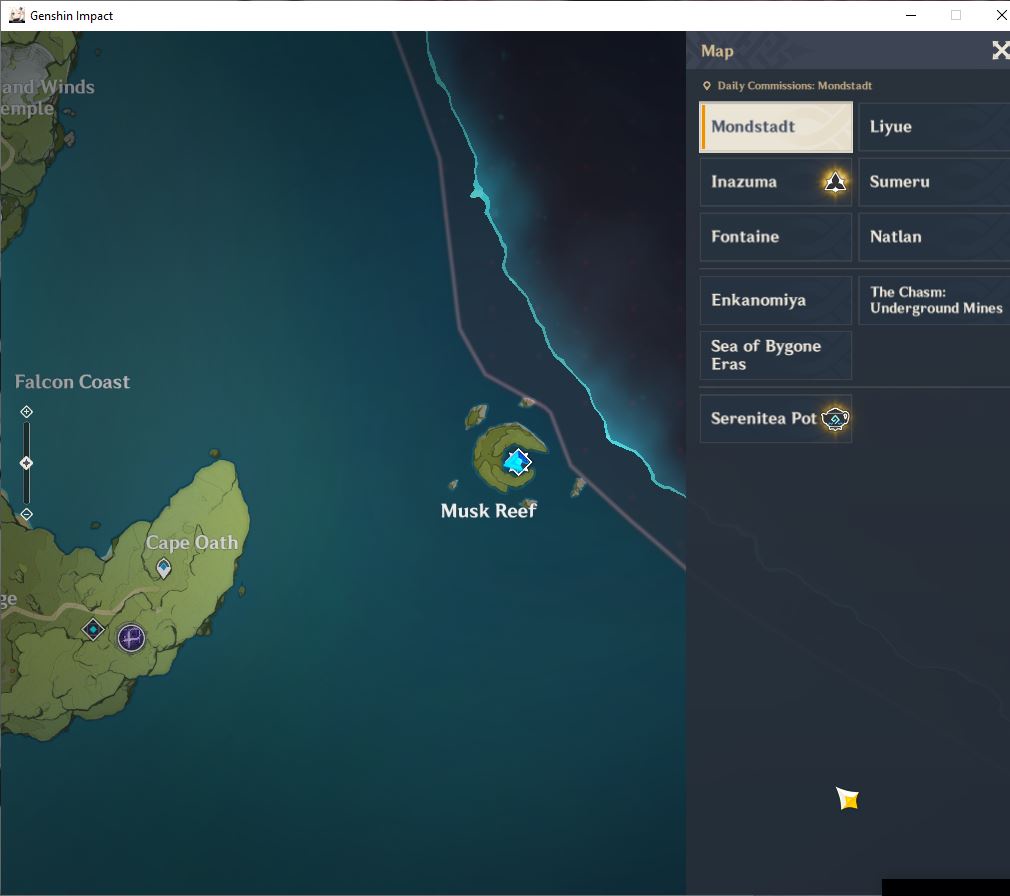Click the Musk Reef domain icon

517,462
